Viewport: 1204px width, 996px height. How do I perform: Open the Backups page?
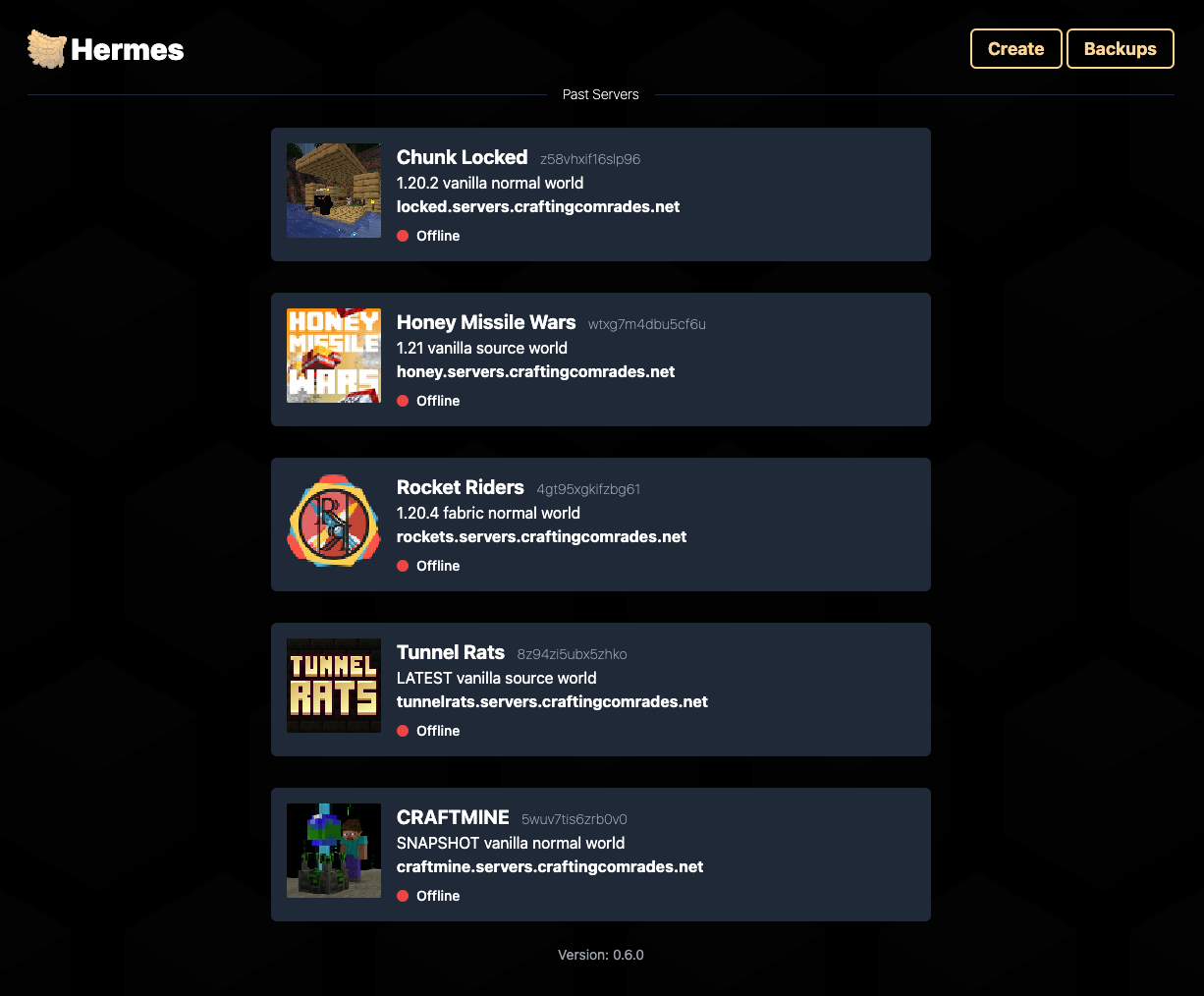point(1121,49)
